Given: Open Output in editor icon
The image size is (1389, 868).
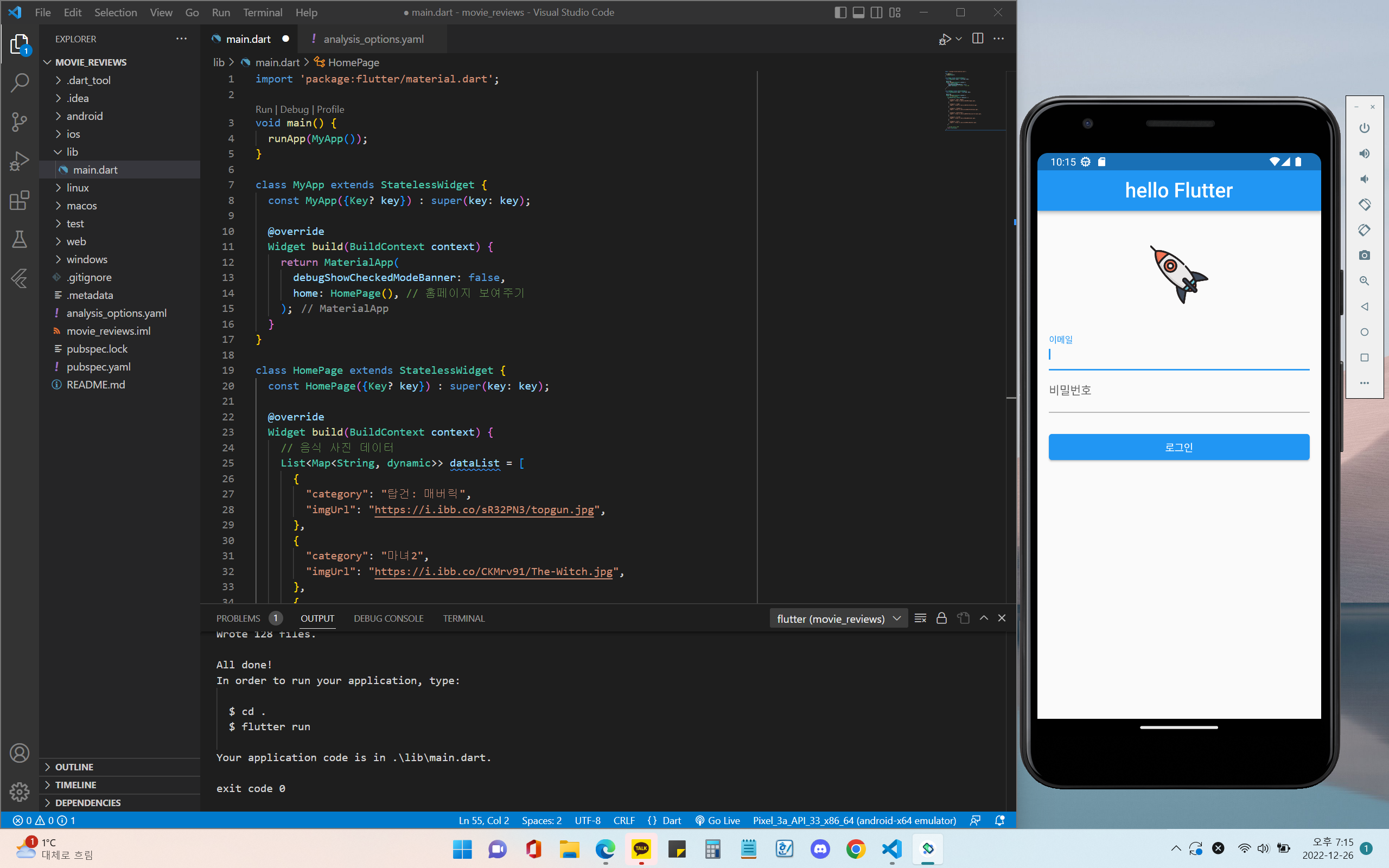Looking at the screenshot, I should tap(963, 618).
